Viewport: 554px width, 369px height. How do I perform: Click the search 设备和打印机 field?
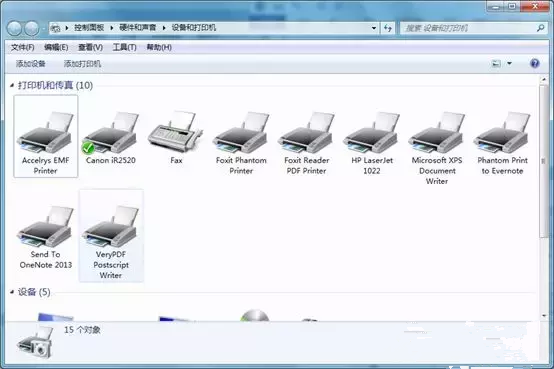[x=473, y=28]
